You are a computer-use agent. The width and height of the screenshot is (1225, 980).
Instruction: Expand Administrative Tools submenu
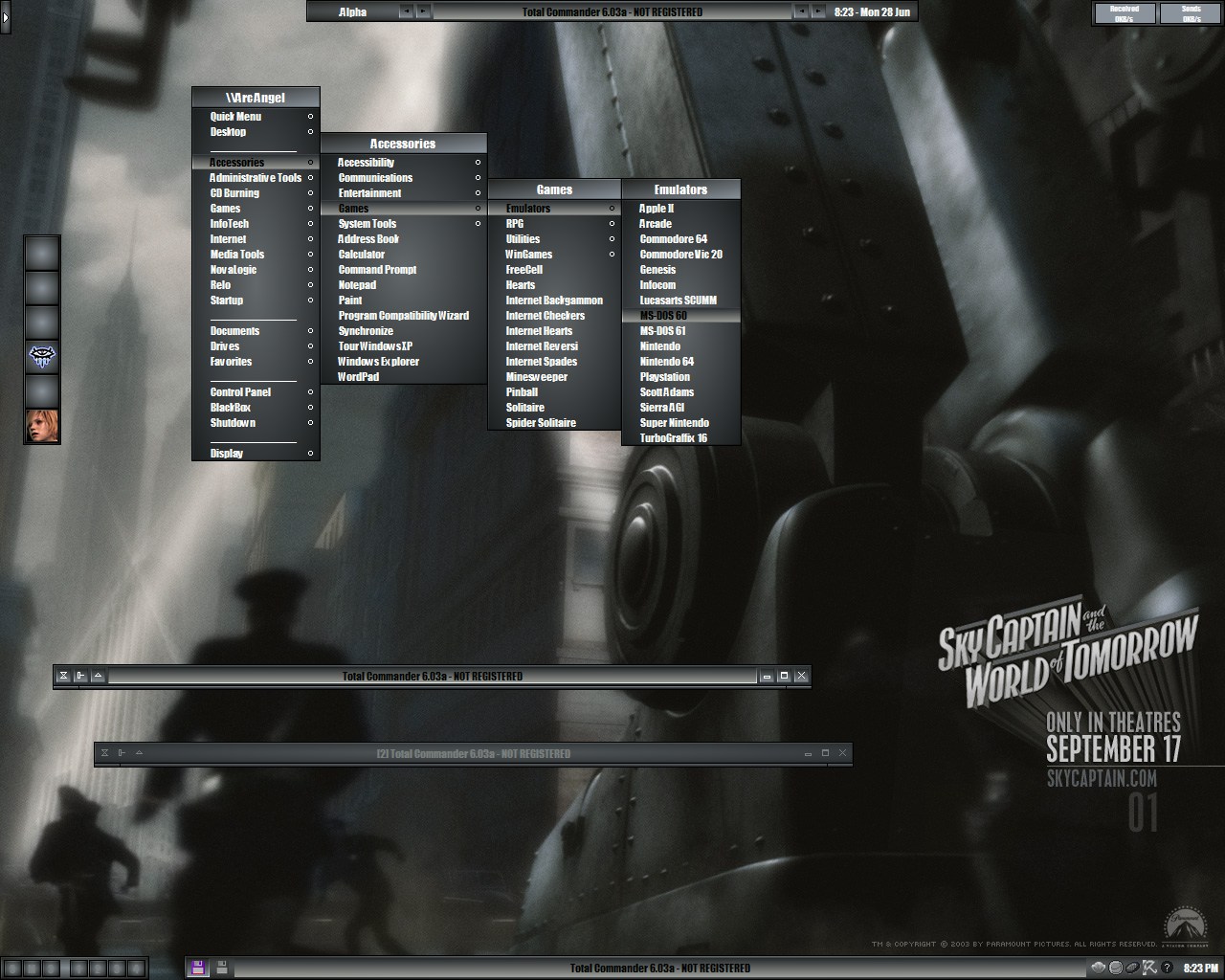[x=256, y=178]
